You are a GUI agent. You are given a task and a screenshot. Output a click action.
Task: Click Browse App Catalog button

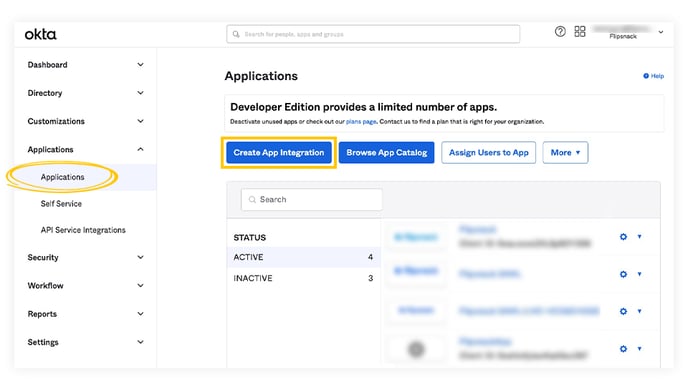pos(387,153)
